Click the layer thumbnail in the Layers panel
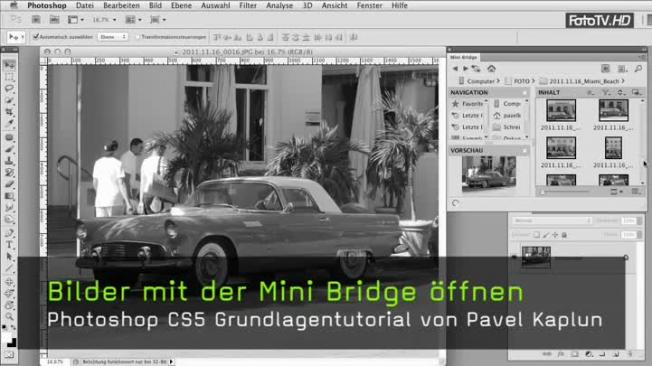The image size is (652, 366). point(536,256)
